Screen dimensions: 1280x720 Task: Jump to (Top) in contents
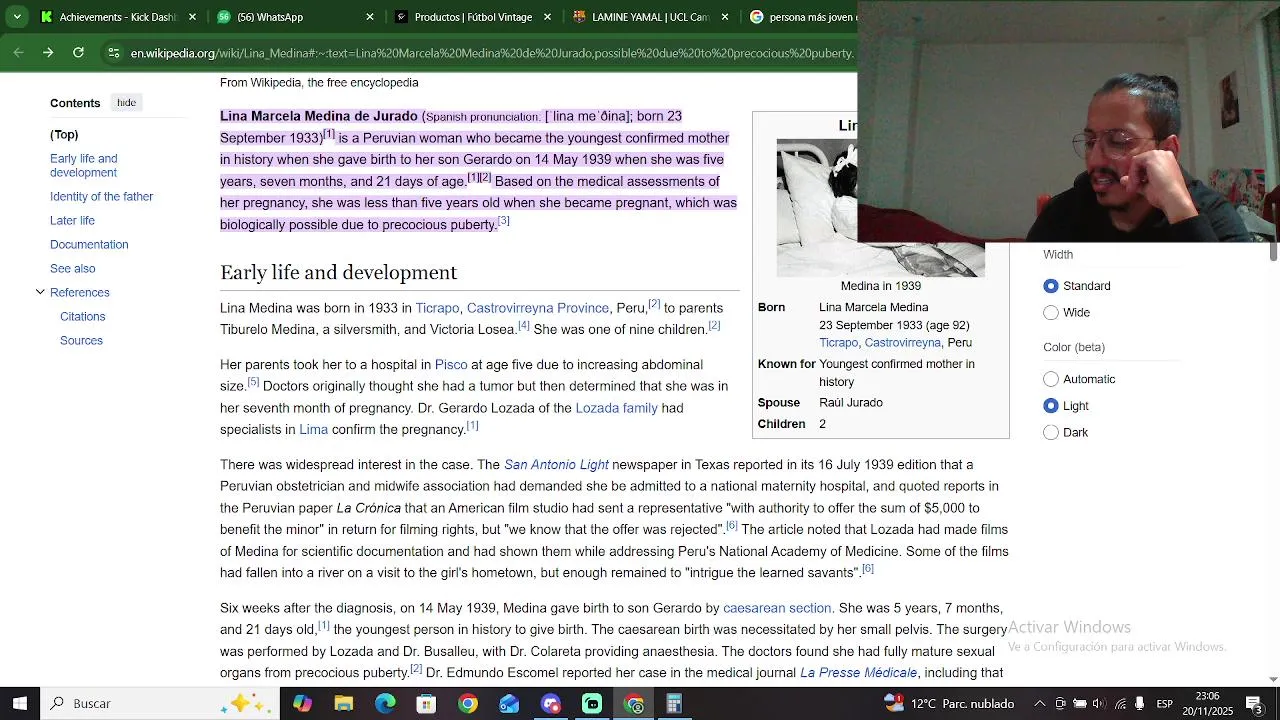click(64, 134)
